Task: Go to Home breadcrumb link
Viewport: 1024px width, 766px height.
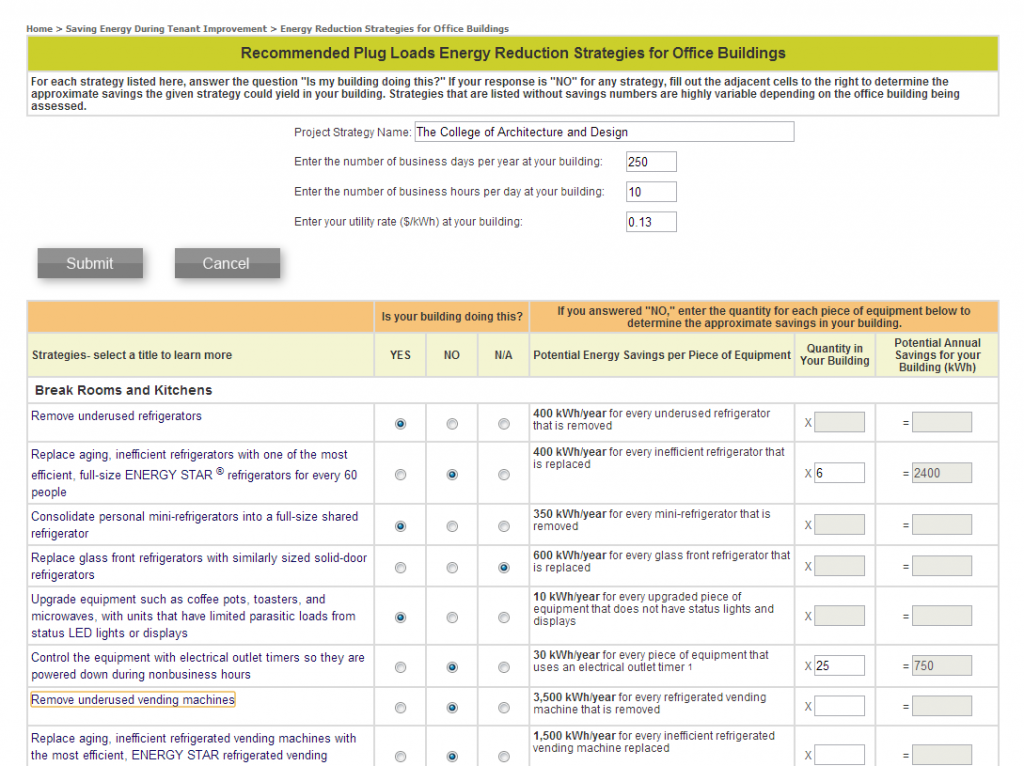Action: [39, 29]
